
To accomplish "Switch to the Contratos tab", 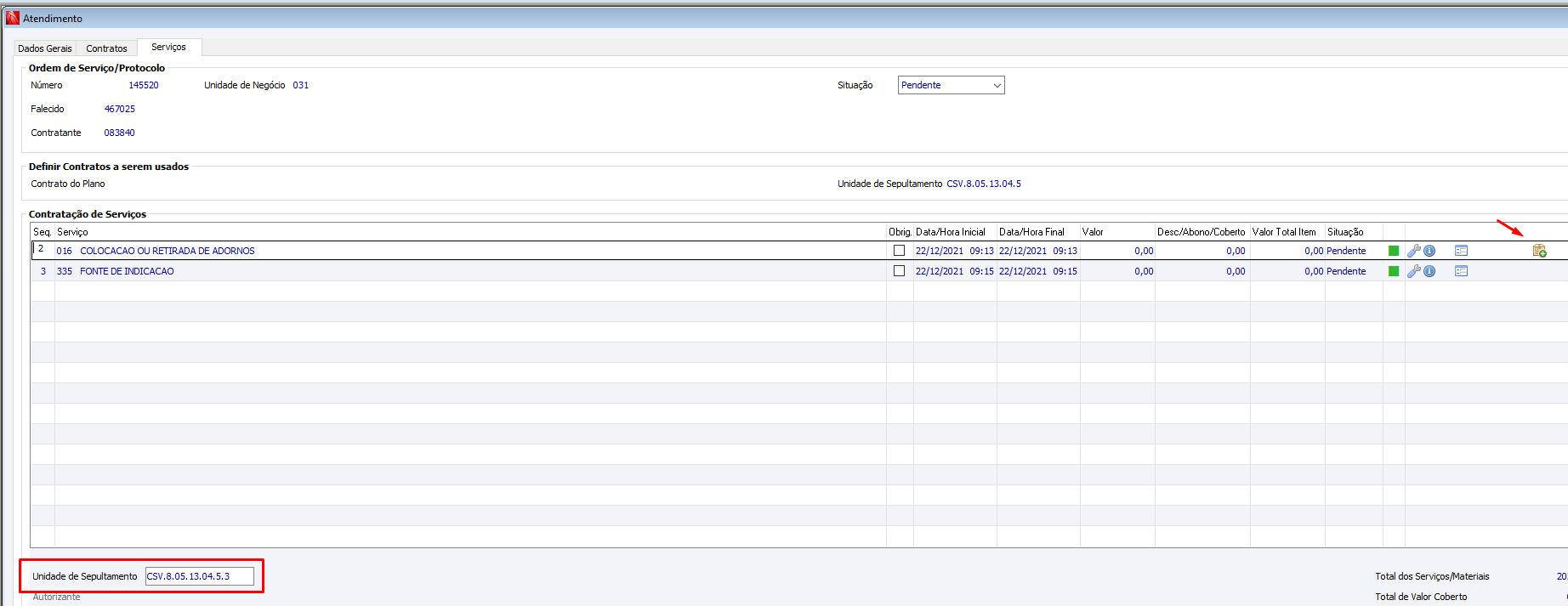I will [106, 48].
